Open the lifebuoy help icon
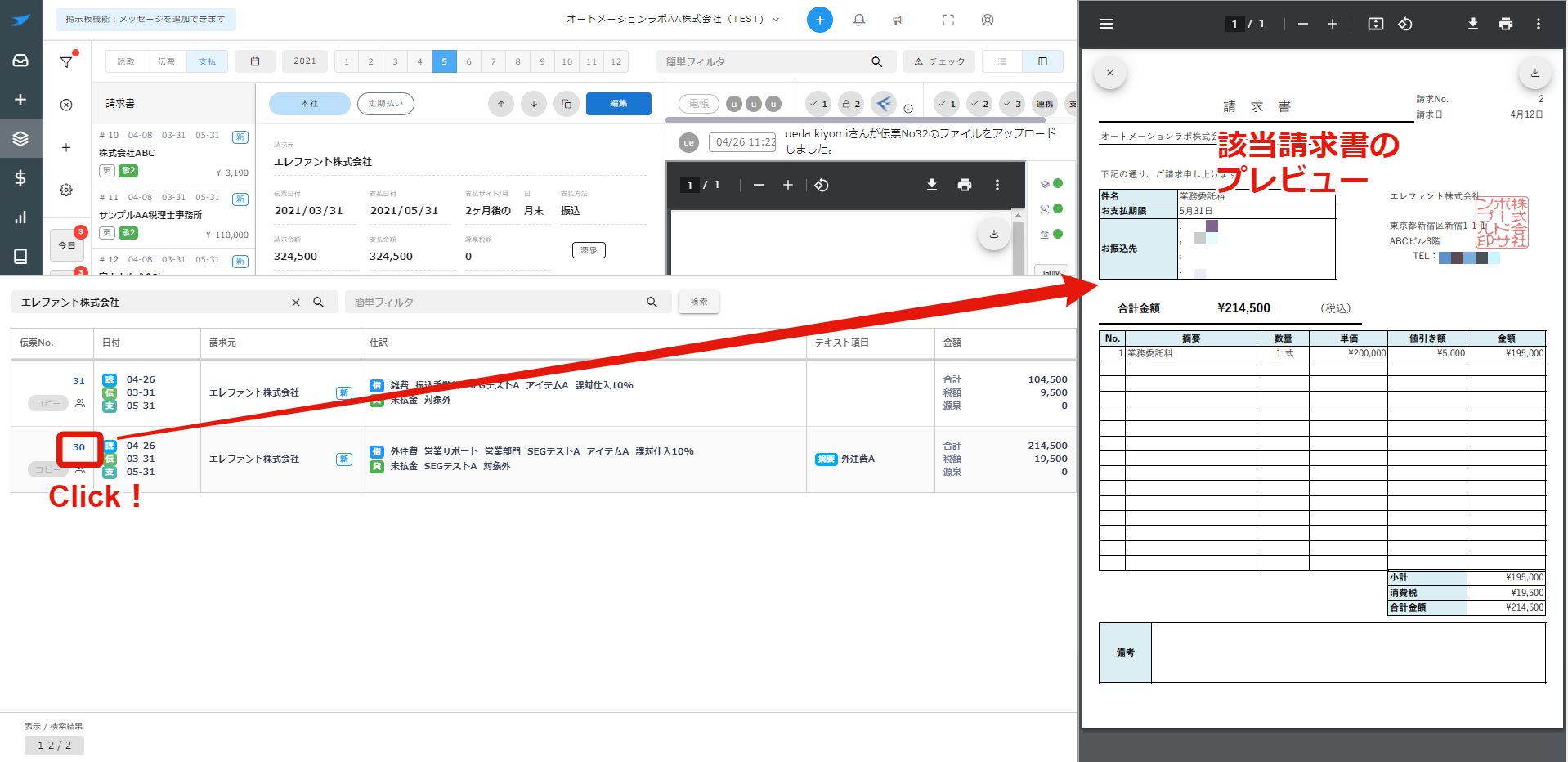The width and height of the screenshot is (1568, 762). click(x=988, y=20)
